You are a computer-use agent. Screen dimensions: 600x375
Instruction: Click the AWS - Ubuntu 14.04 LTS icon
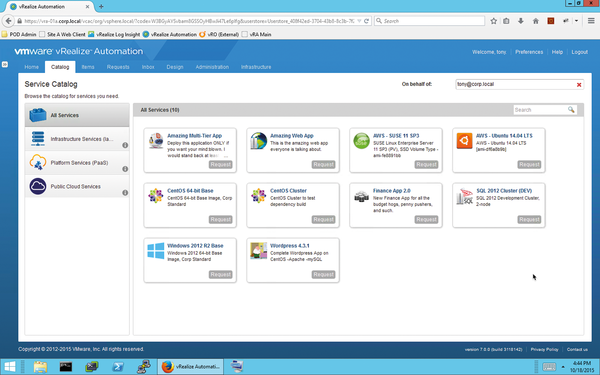pos(464,141)
